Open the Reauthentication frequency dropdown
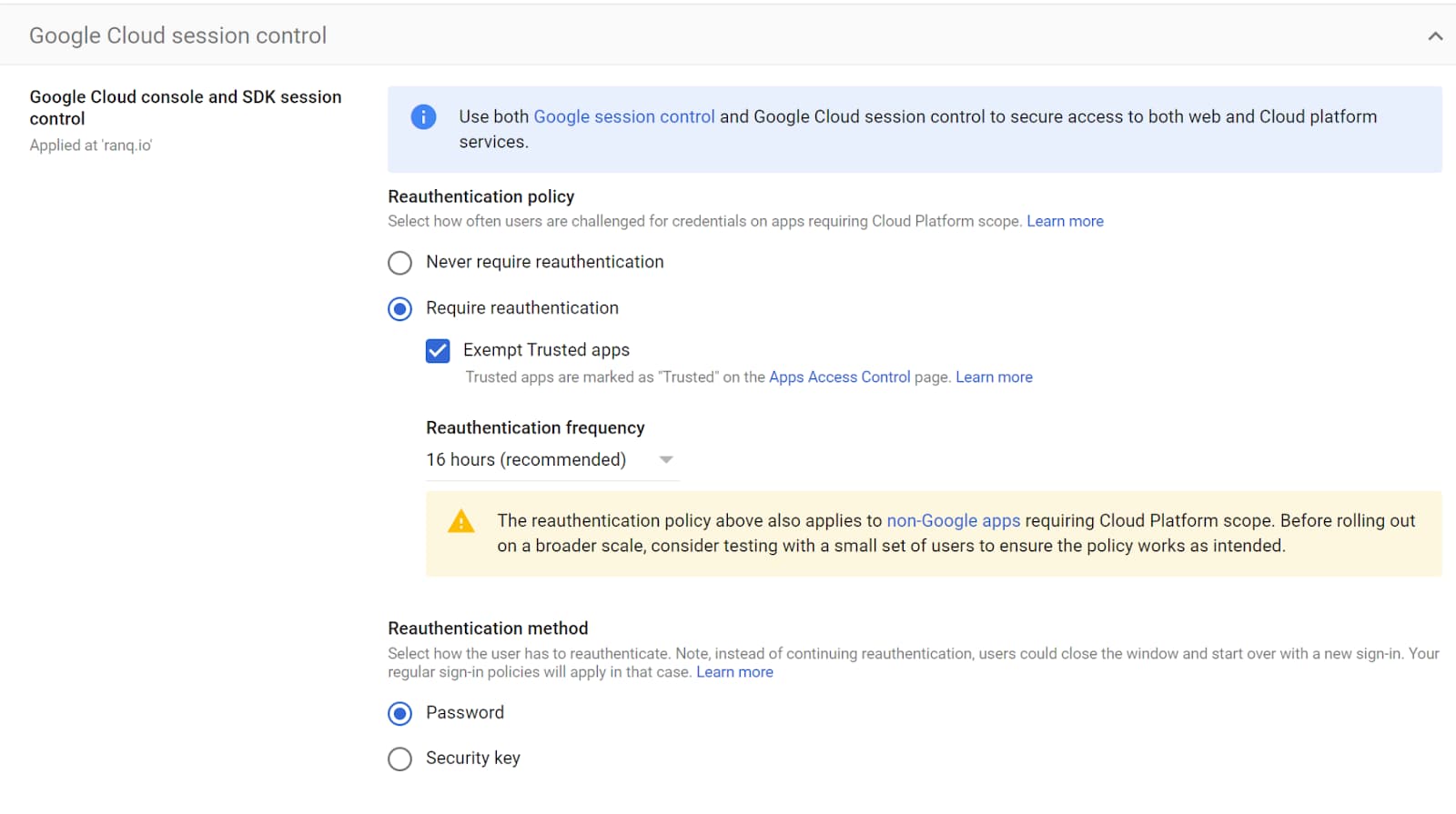Viewport: 1456px width, 814px height. coord(552,460)
